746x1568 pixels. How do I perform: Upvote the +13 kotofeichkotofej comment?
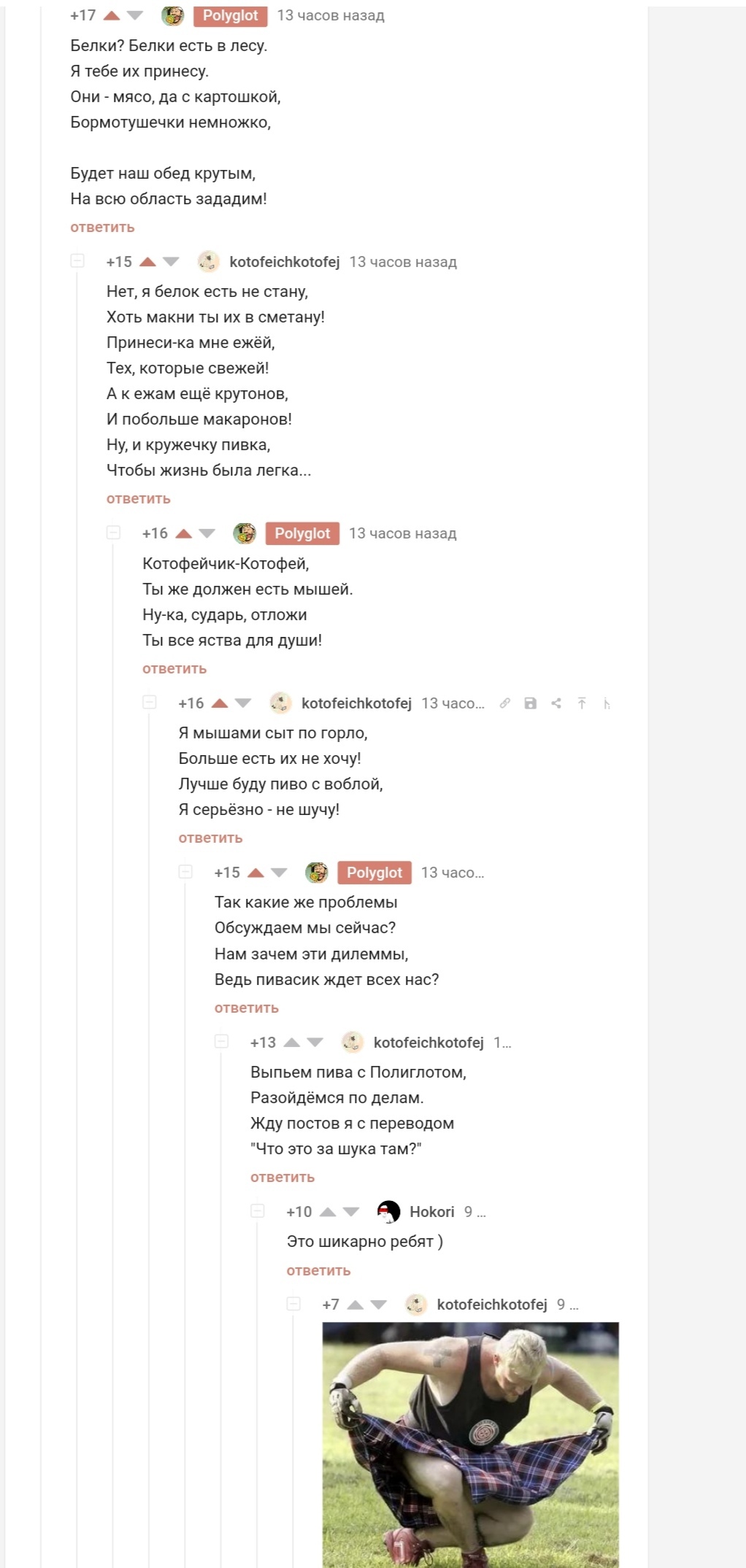coord(292,1043)
